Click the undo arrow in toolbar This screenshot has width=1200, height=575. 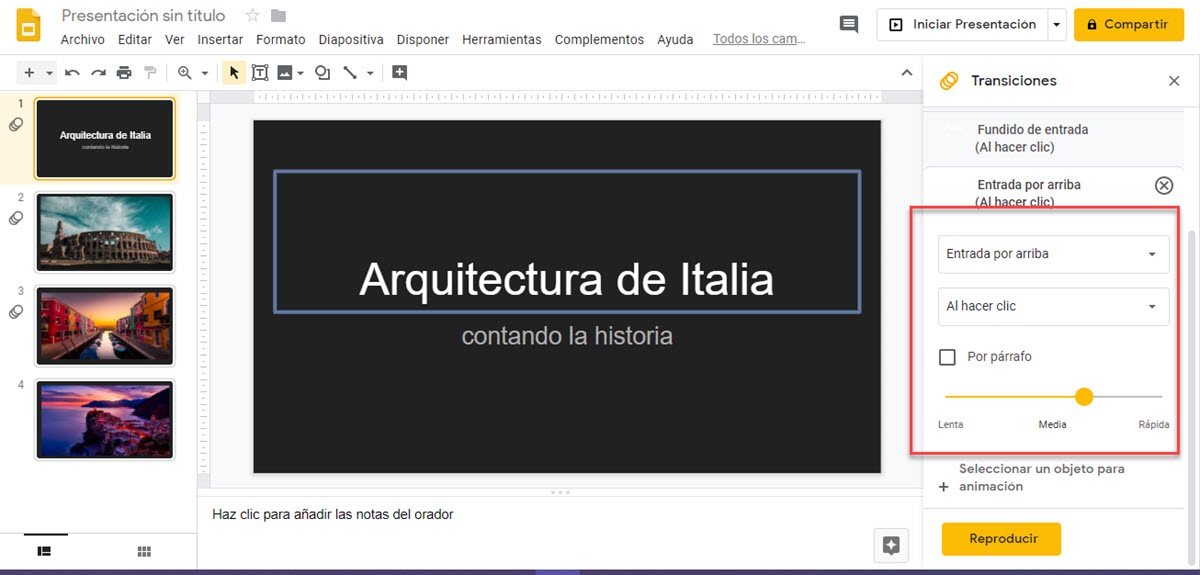tap(72, 73)
